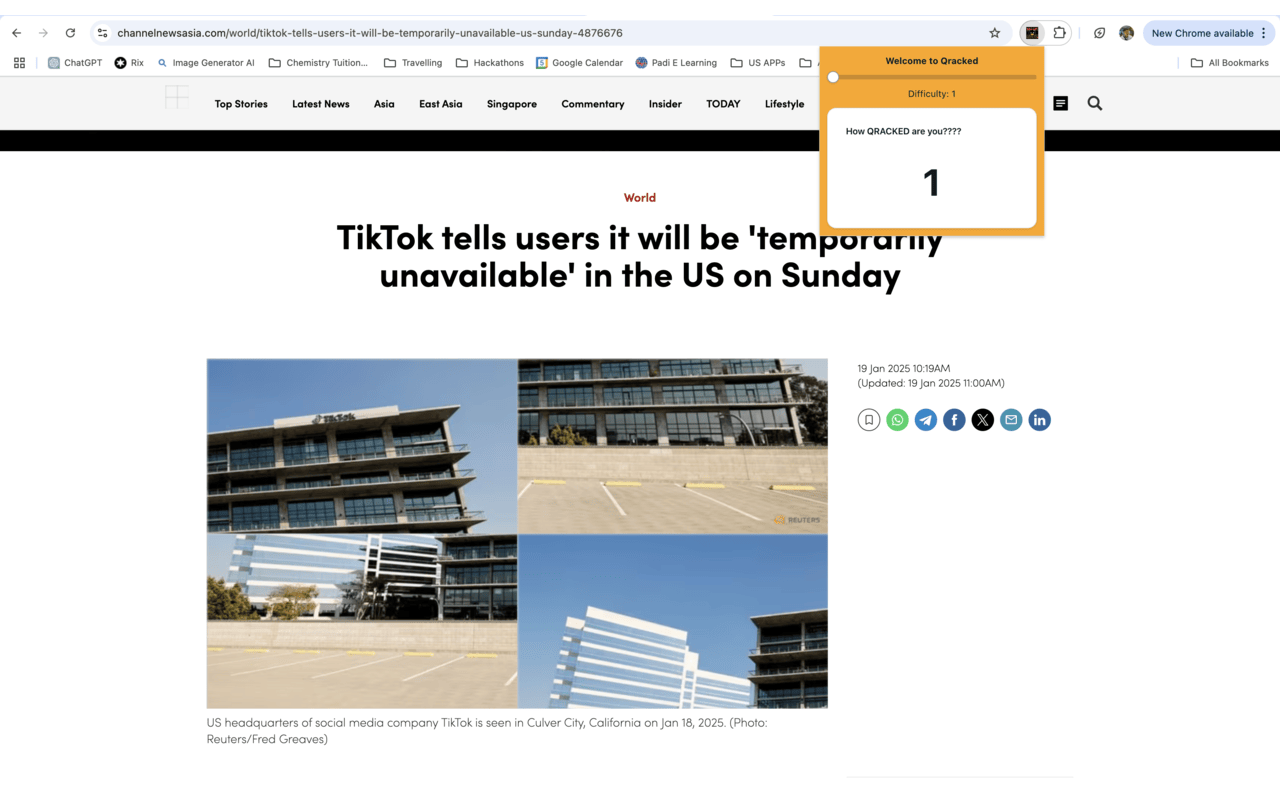The image size is (1280, 800).
Task: Open the article list icon beside the search
Action: pyautogui.click(x=1061, y=103)
